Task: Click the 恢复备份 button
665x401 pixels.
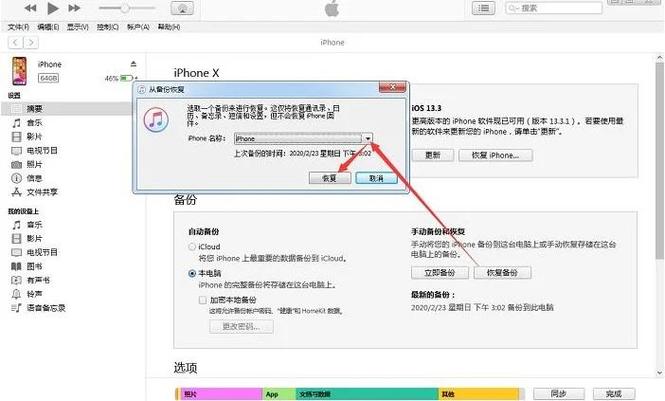Action: [502, 273]
